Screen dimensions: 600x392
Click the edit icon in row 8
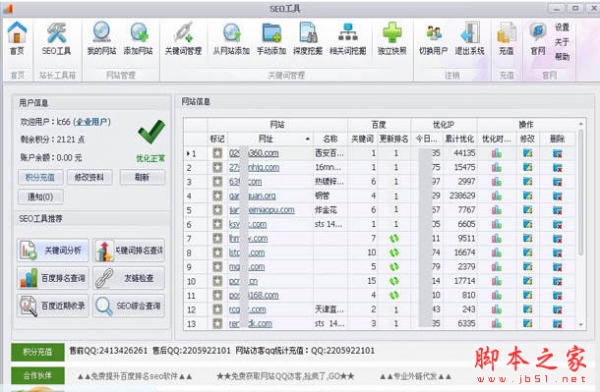[527, 253]
